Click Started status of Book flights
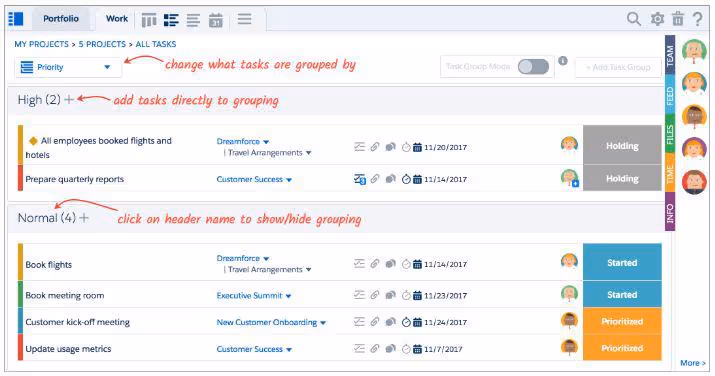Screen dimensions: 715x376 point(622,263)
